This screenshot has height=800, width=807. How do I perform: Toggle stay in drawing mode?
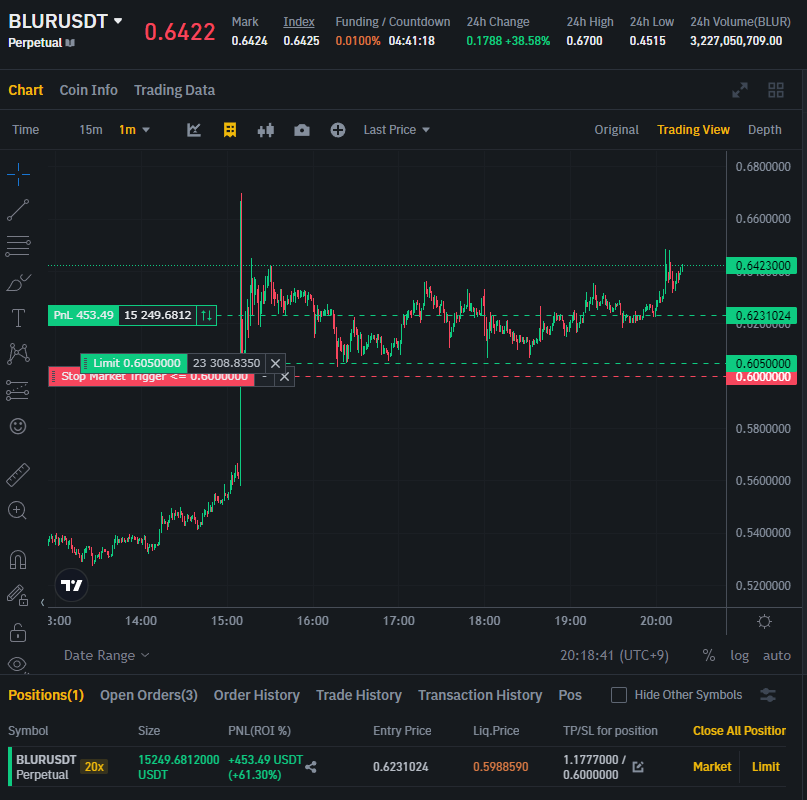pyautogui.click(x=17, y=595)
